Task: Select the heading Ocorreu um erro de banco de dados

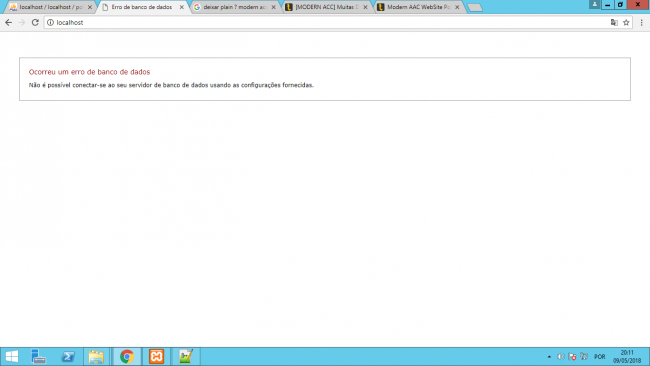Action: [89, 72]
